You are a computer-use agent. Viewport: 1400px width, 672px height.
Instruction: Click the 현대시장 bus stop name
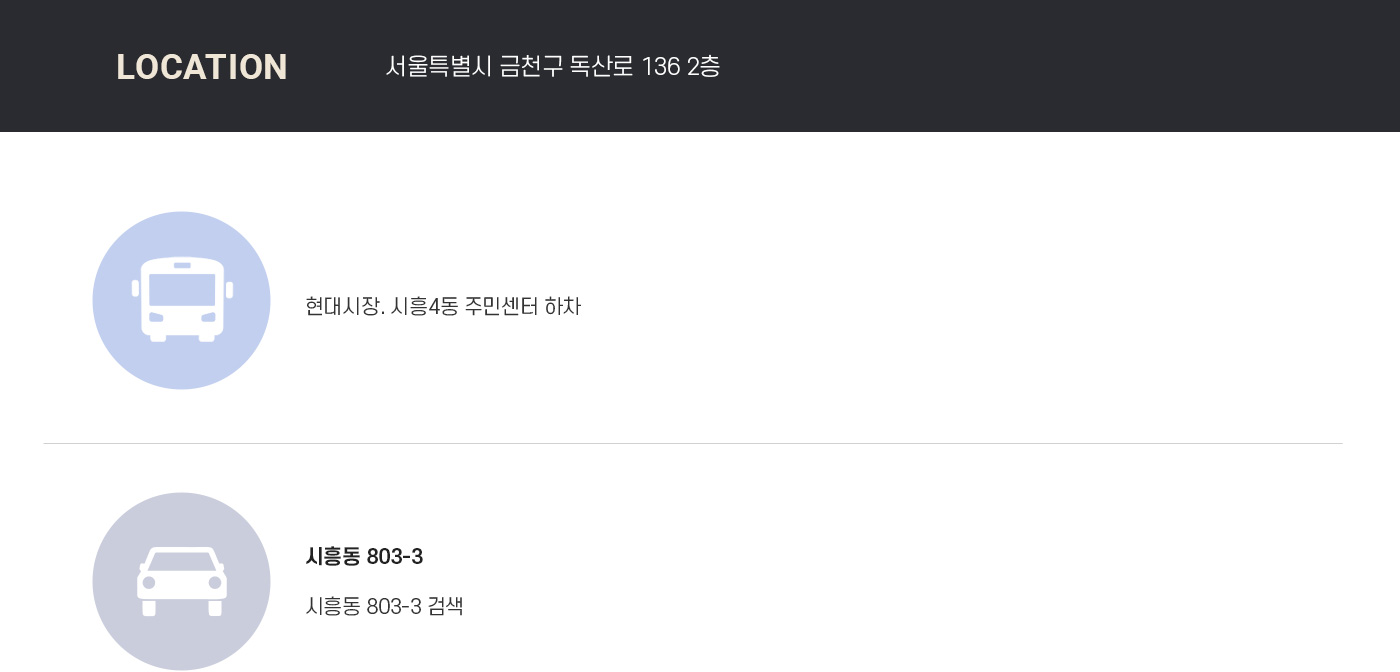[342, 306]
